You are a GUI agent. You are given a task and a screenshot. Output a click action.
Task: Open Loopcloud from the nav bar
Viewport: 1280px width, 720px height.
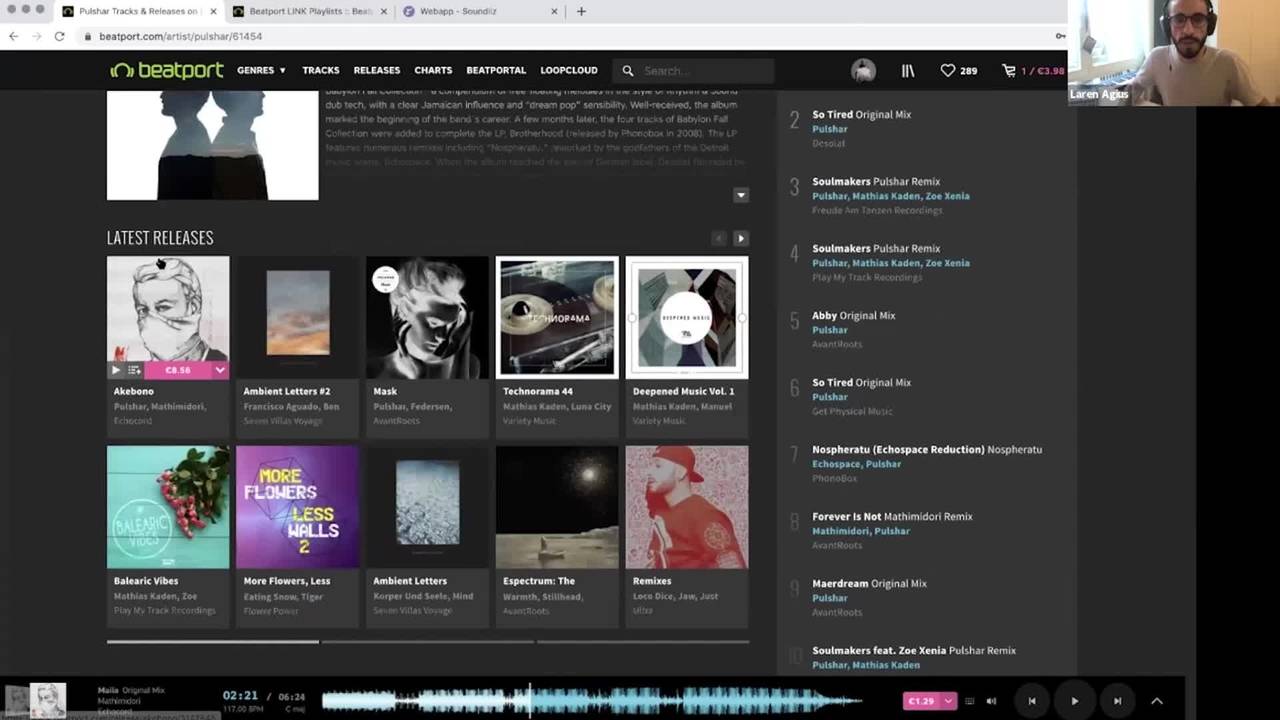[569, 70]
